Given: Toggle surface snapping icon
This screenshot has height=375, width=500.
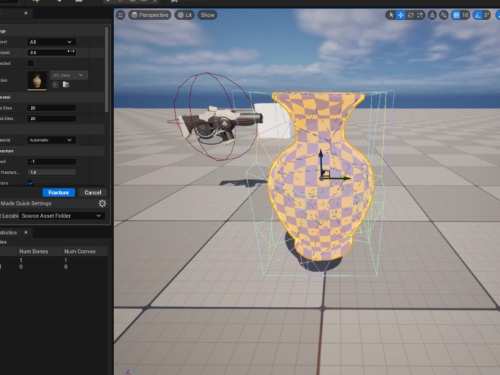Looking at the screenshot, I should pyautogui.click(x=444, y=15).
